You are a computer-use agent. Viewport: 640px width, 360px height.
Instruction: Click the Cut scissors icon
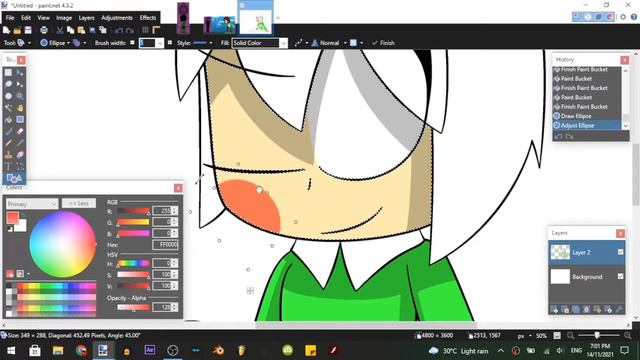pos(60,30)
